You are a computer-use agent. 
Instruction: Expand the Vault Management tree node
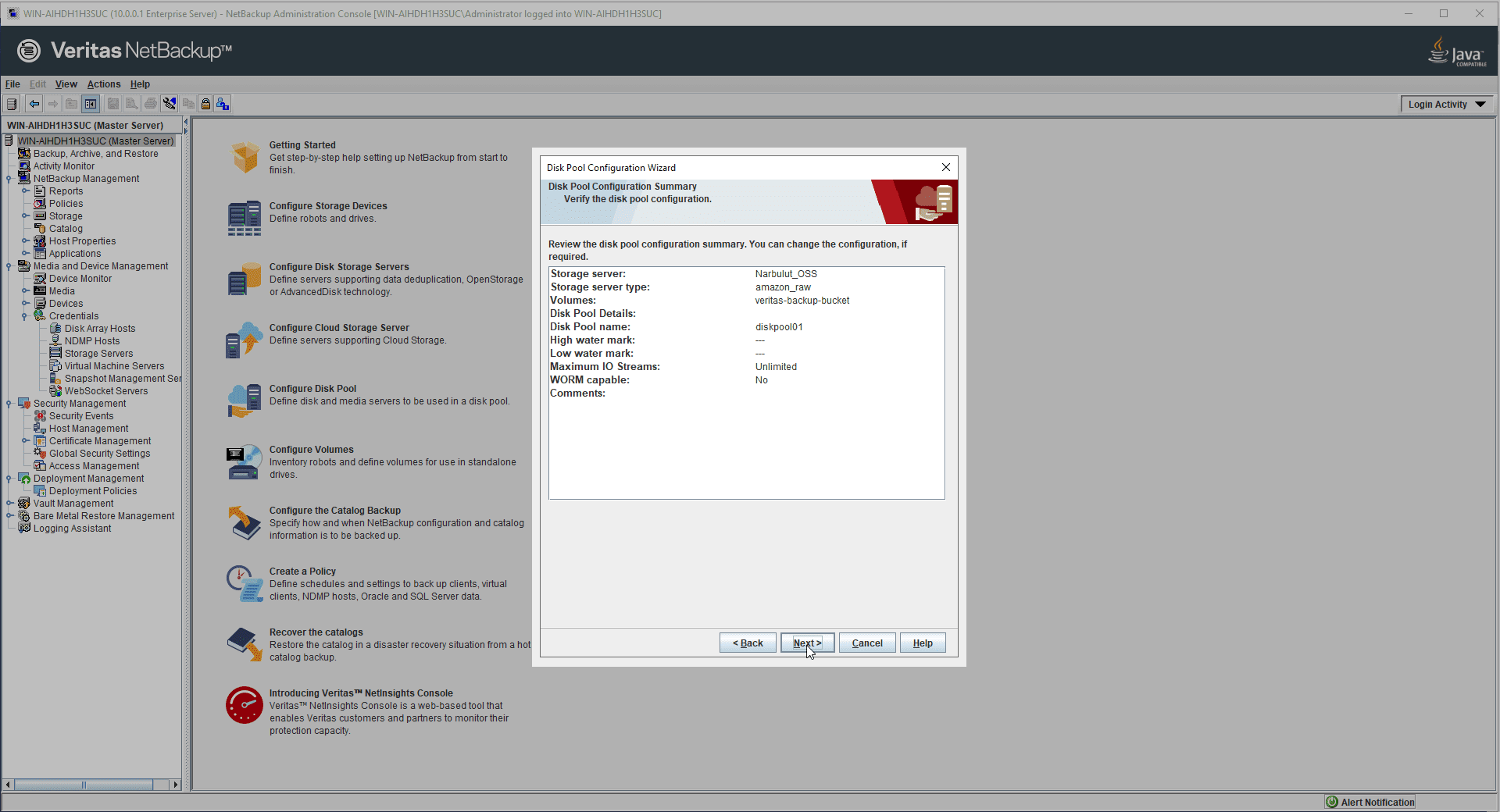9,504
